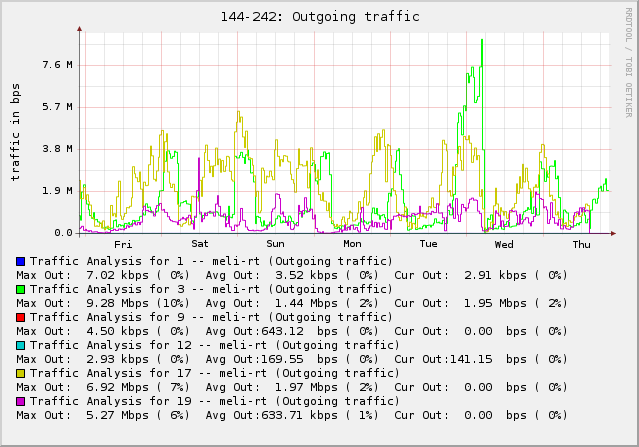Click the Sun label on the time axis

[275, 244]
